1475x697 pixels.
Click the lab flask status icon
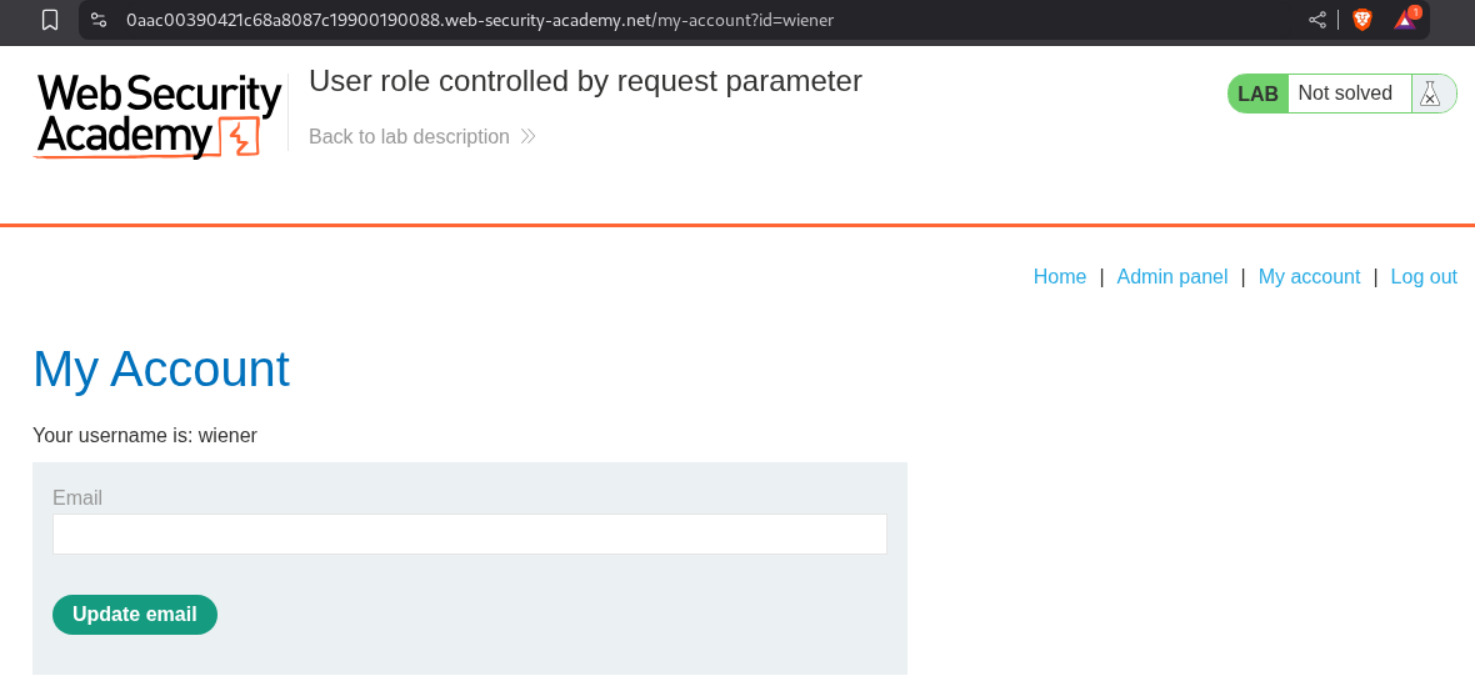(1431, 94)
